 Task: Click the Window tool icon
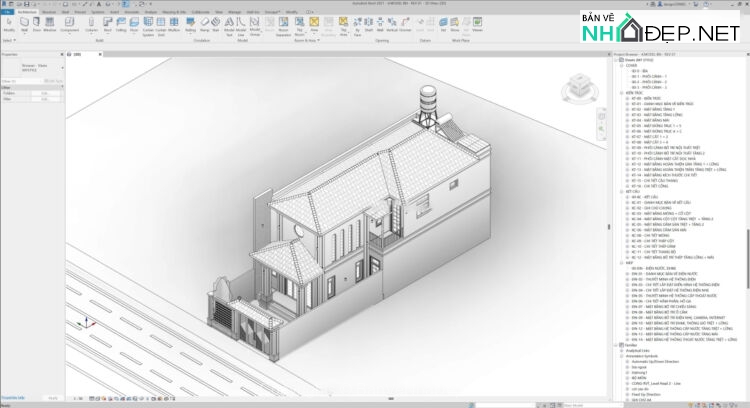(50, 23)
